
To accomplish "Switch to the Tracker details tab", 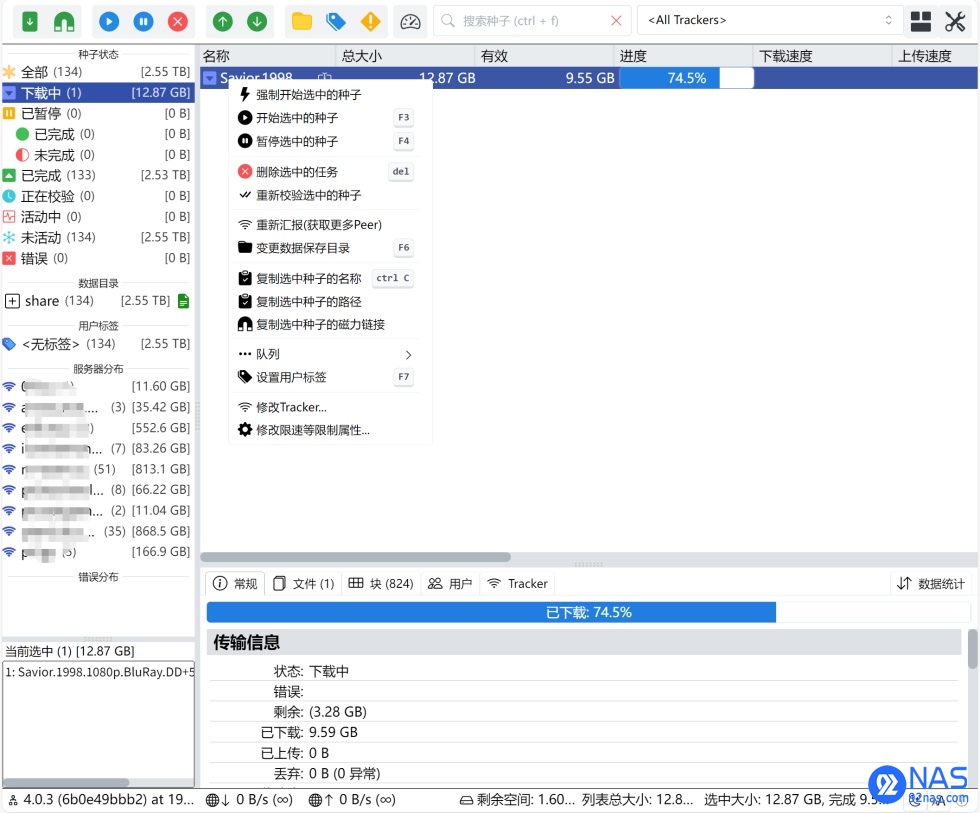I will click(x=518, y=584).
